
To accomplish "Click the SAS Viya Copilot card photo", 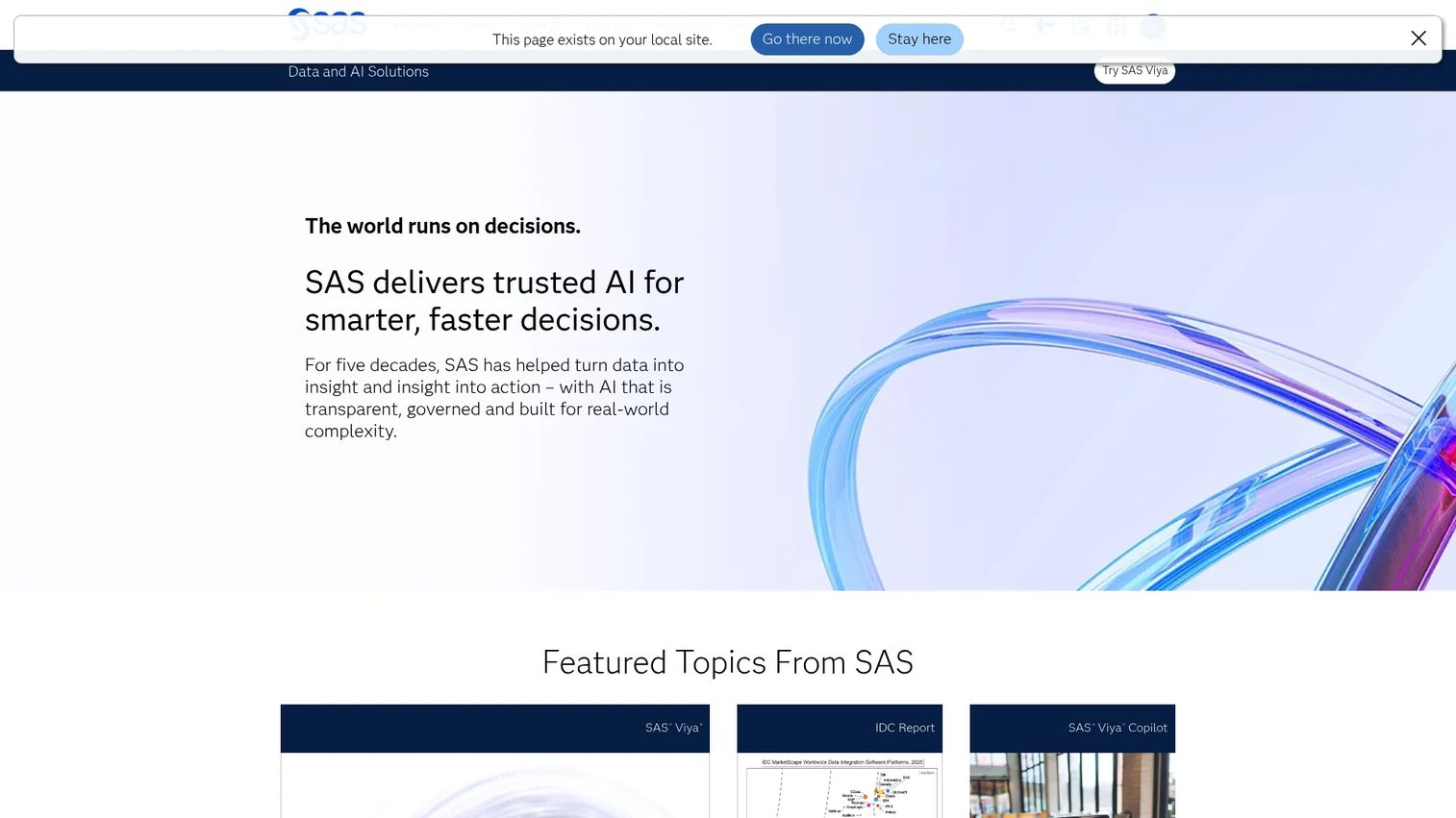I will pos(1072,786).
